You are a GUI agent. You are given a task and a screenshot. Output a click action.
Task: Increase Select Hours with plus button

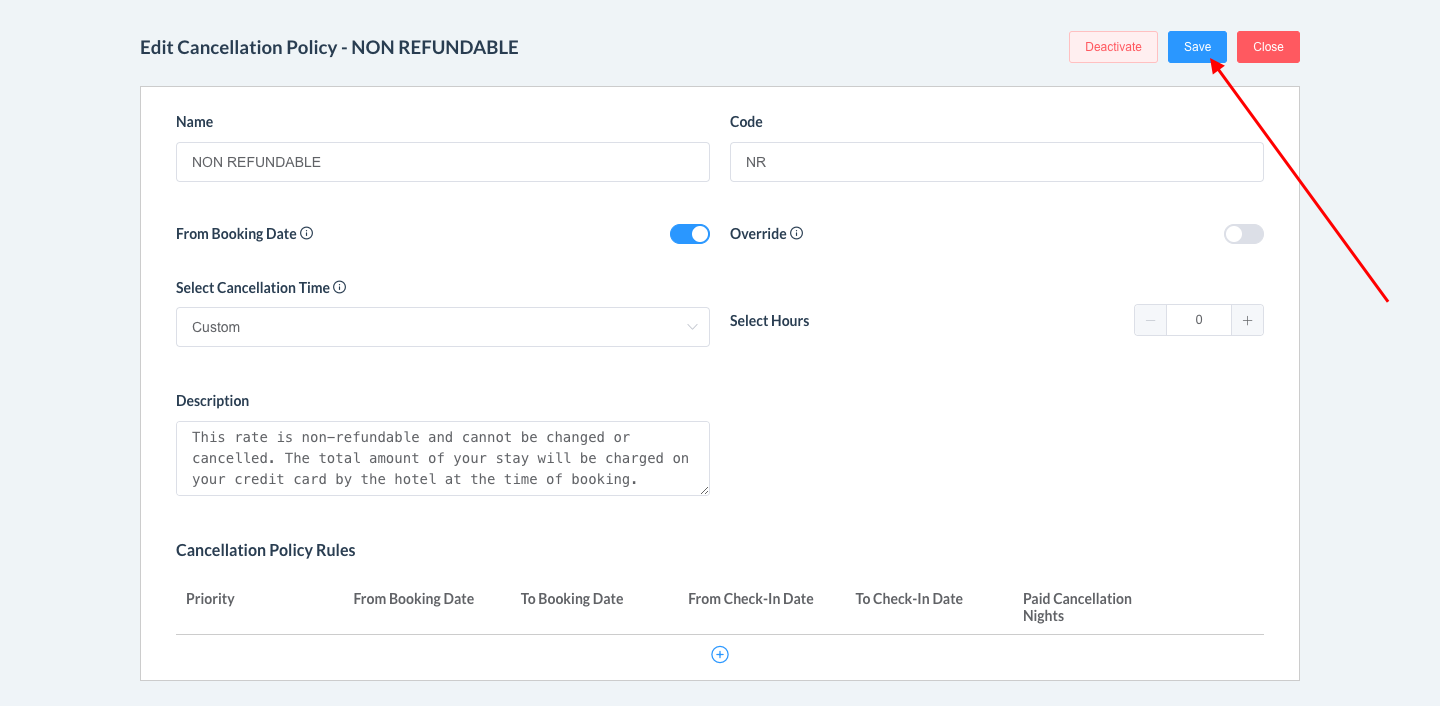(x=1247, y=321)
